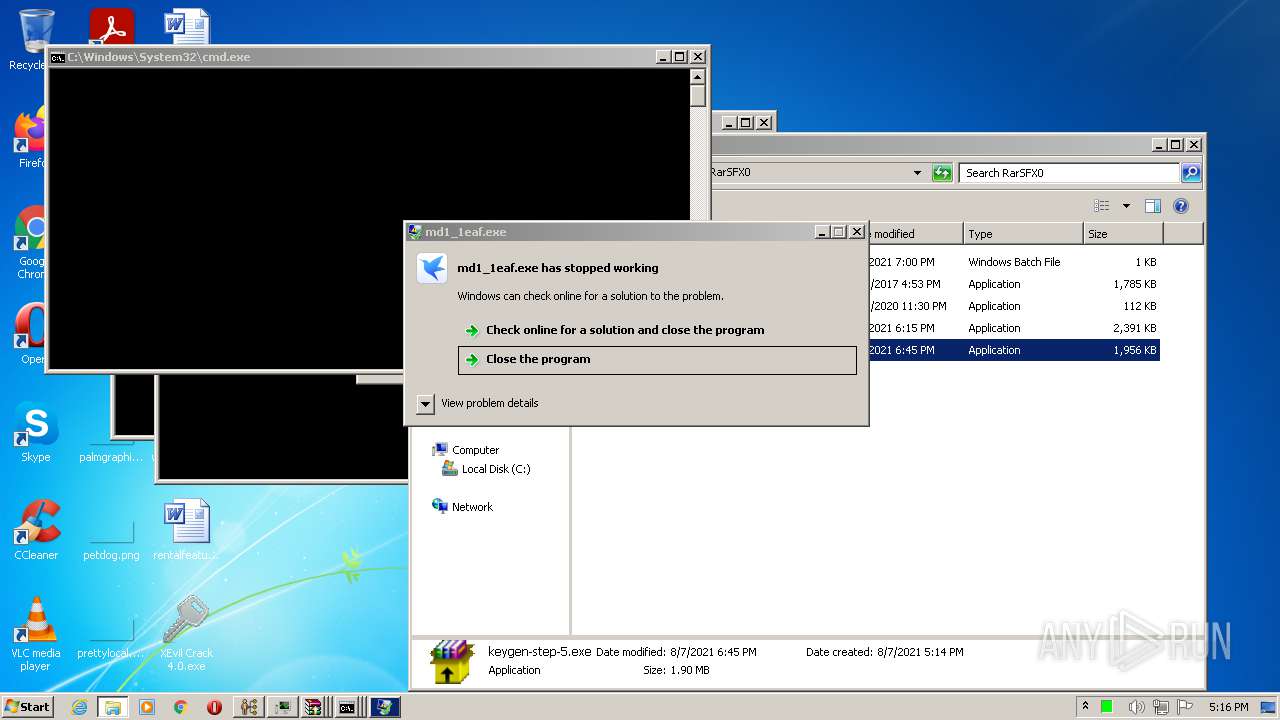
Task: Click the Search RarSFX0 input field
Action: click(1069, 173)
